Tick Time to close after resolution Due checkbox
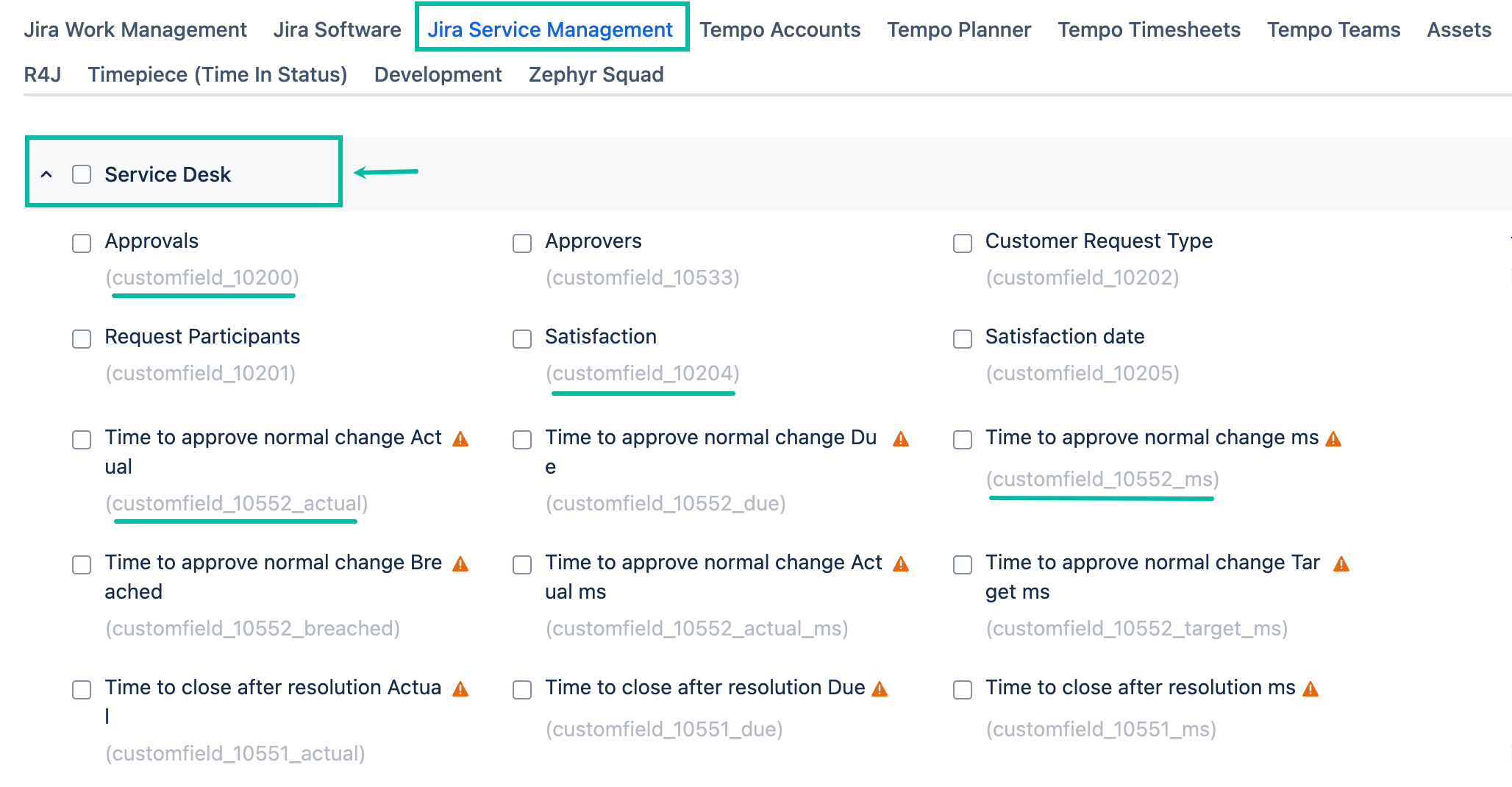The image size is (1512, 787). (522, 689)
